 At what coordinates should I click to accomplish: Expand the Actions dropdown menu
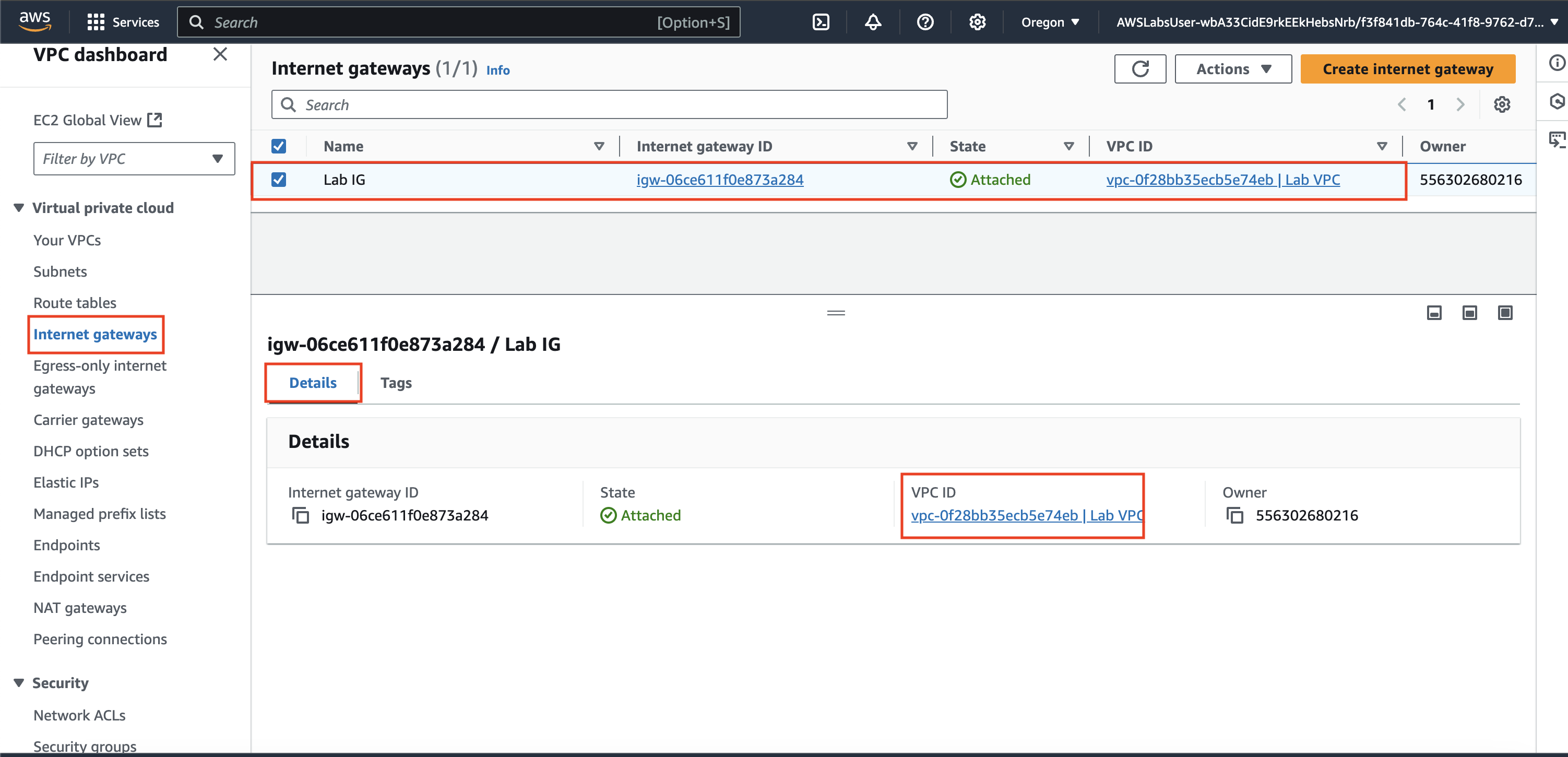point(1232,69)
